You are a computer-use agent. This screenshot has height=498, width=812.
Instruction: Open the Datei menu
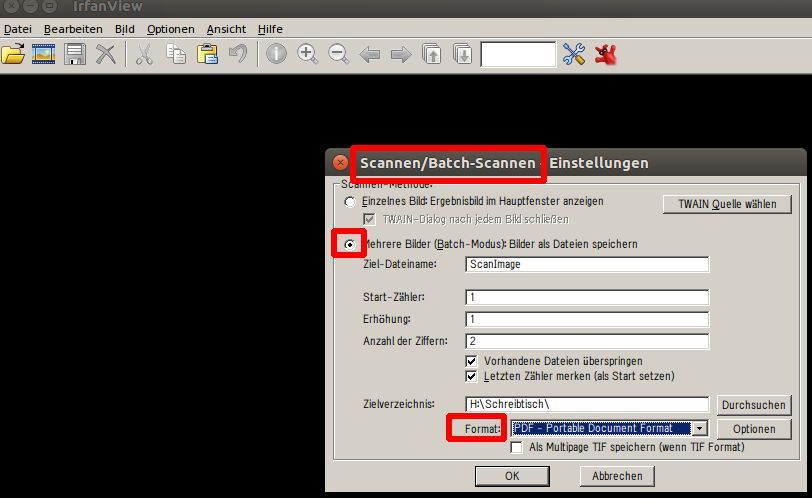click(18, 29)
